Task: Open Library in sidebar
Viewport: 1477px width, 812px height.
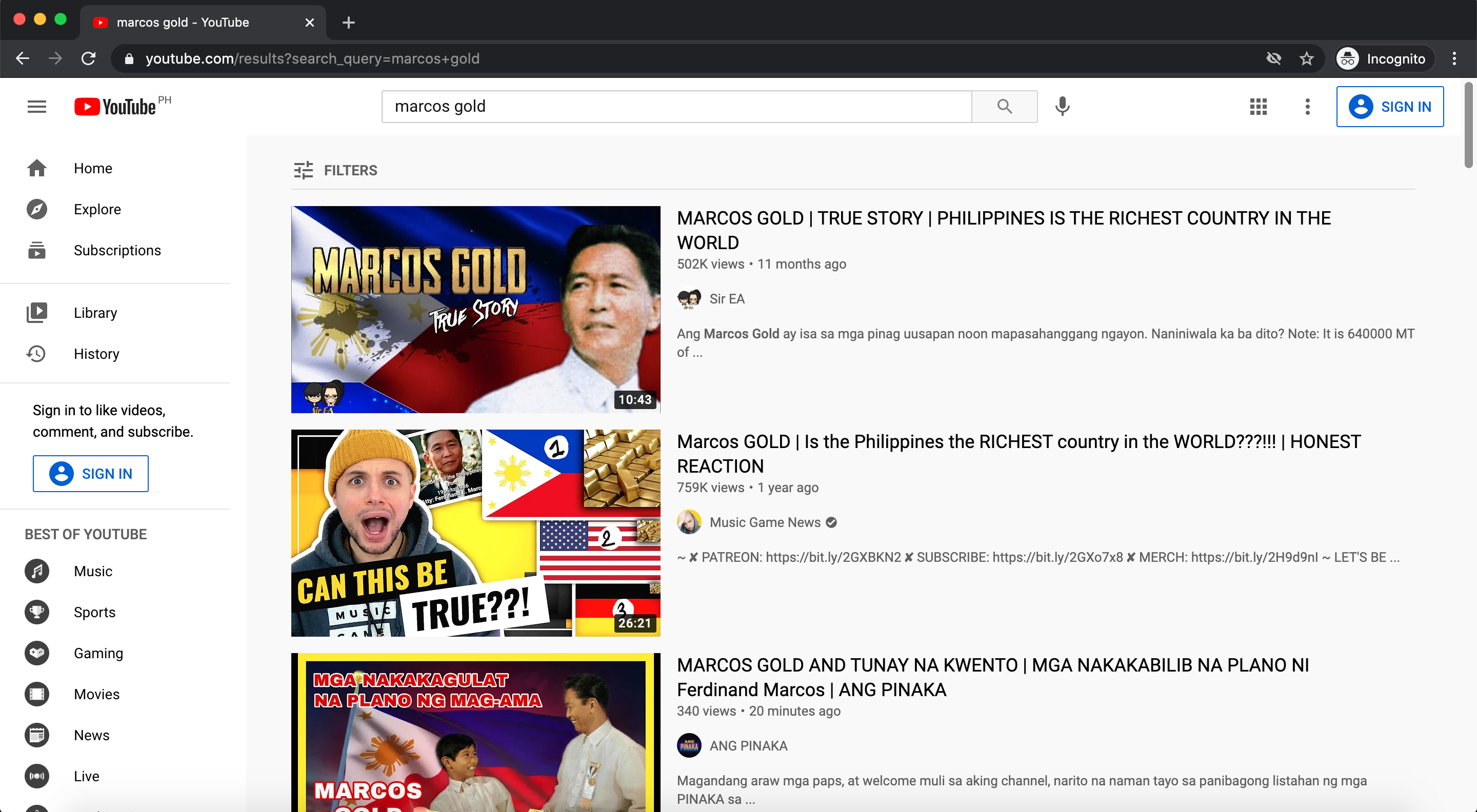Action: tap(115, 313)
